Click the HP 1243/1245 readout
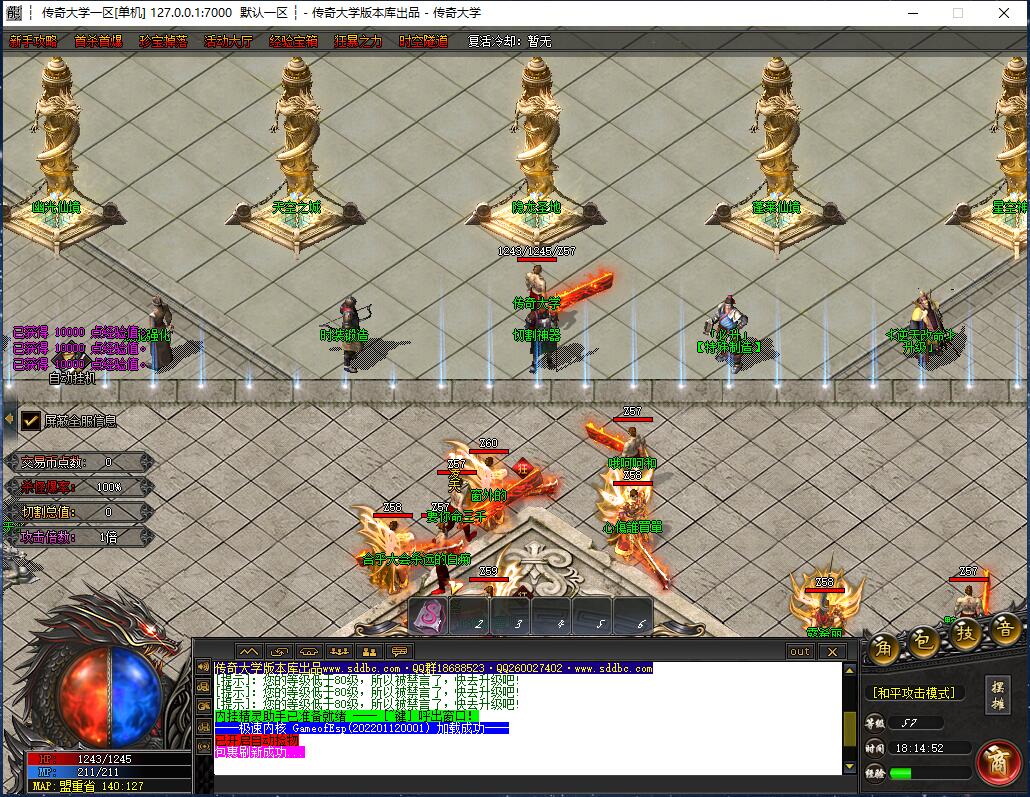The height and width of the screenshot is (797, 1030). click(105, 759)
